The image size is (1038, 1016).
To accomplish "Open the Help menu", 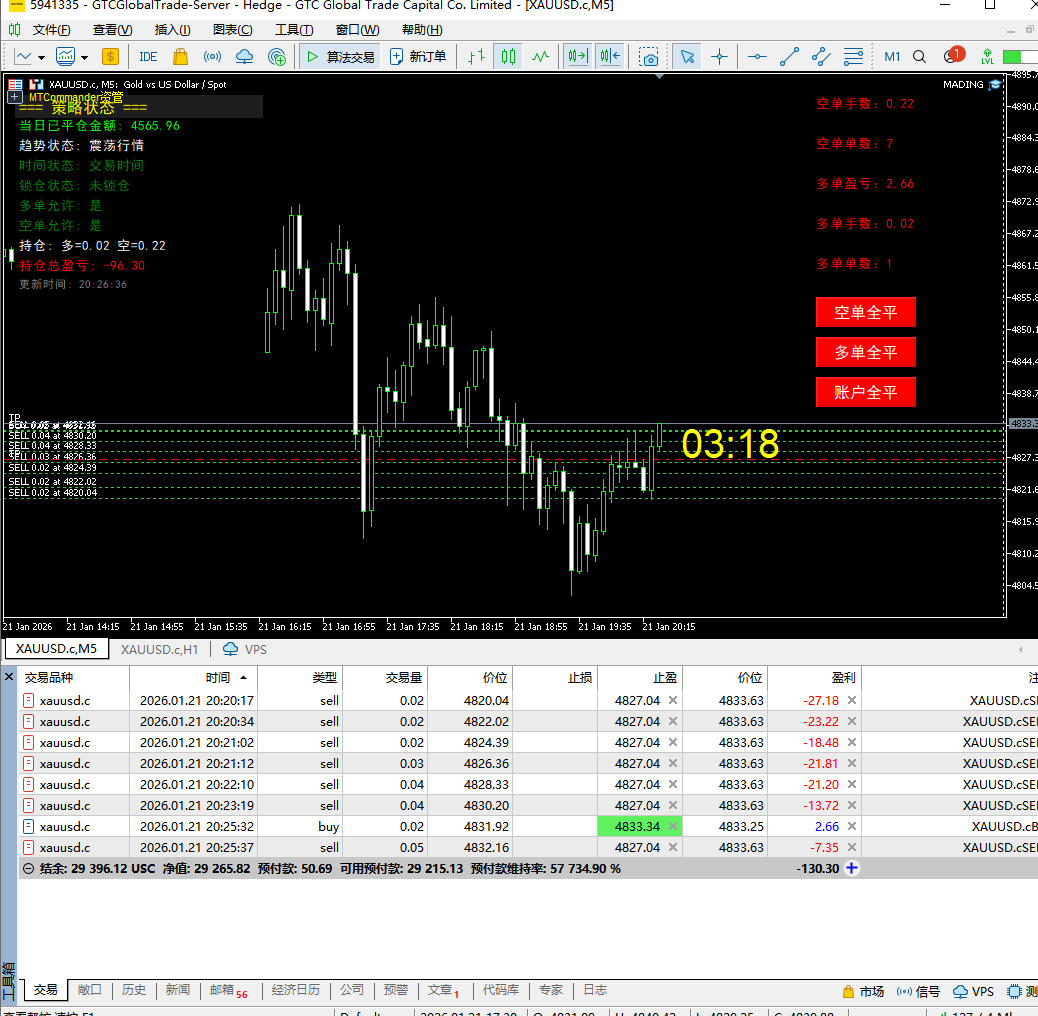I will point(422,30).
